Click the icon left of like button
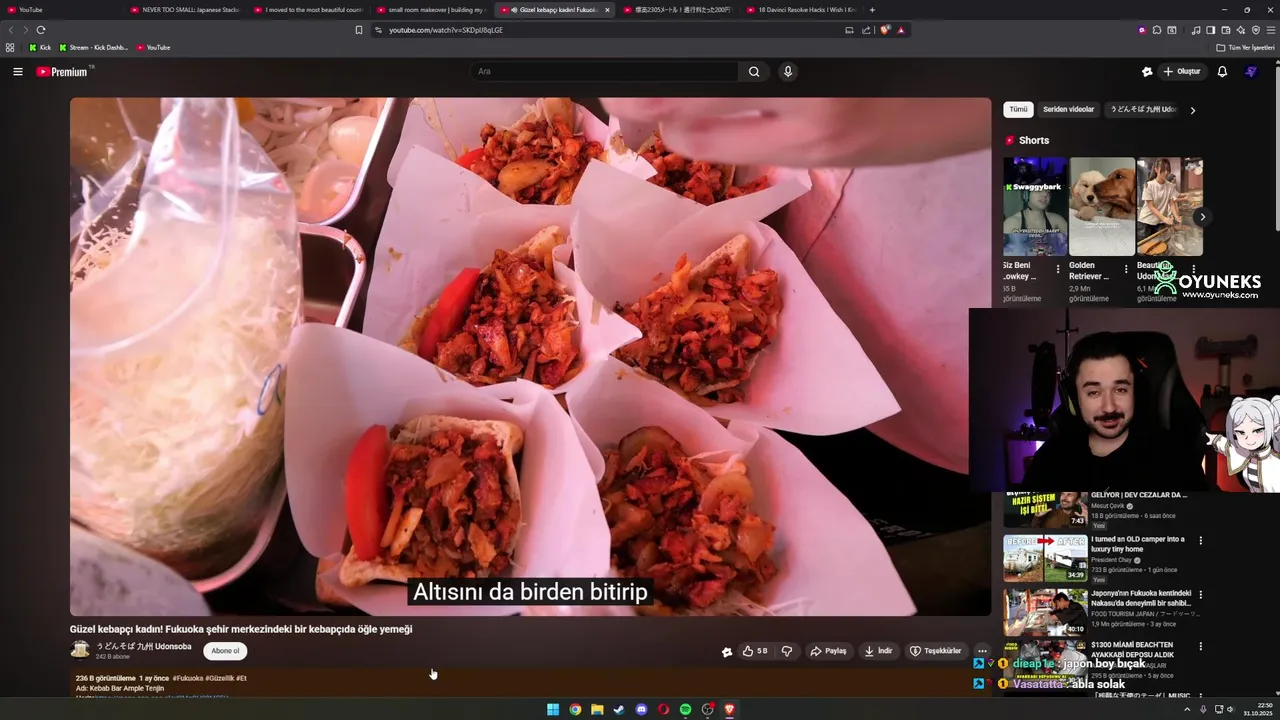The width and height of the screenshot is (1280, 720). point(727,652)
